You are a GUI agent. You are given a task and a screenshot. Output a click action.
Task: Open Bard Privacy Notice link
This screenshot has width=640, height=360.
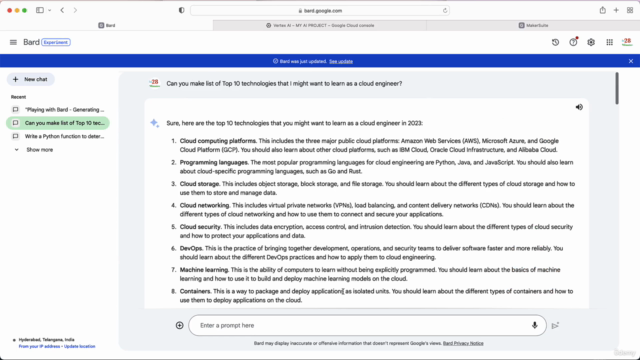(x=463, y=343)
